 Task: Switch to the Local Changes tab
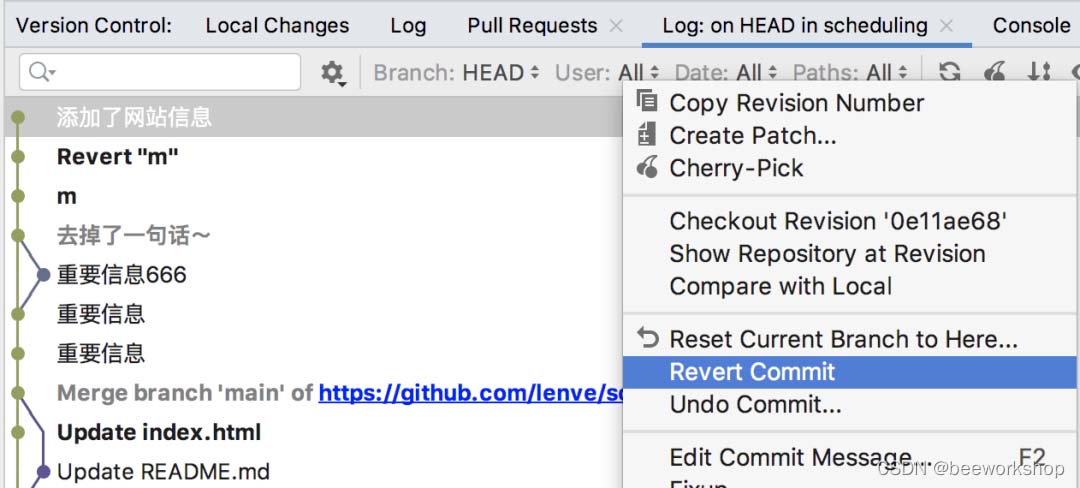click(x=278, y=26)
